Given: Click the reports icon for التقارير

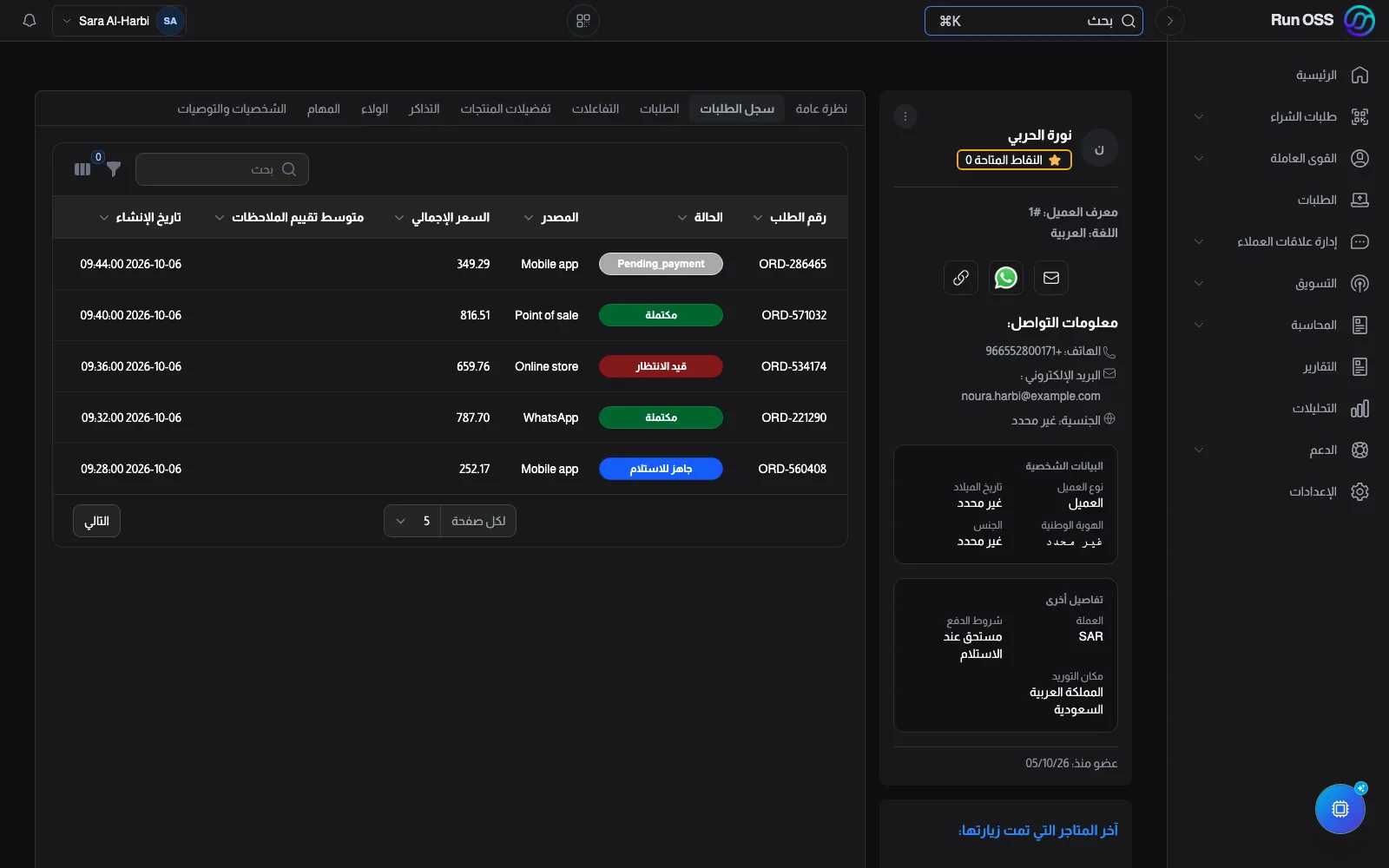Looking at the screenshot, I should point(1359,367).
